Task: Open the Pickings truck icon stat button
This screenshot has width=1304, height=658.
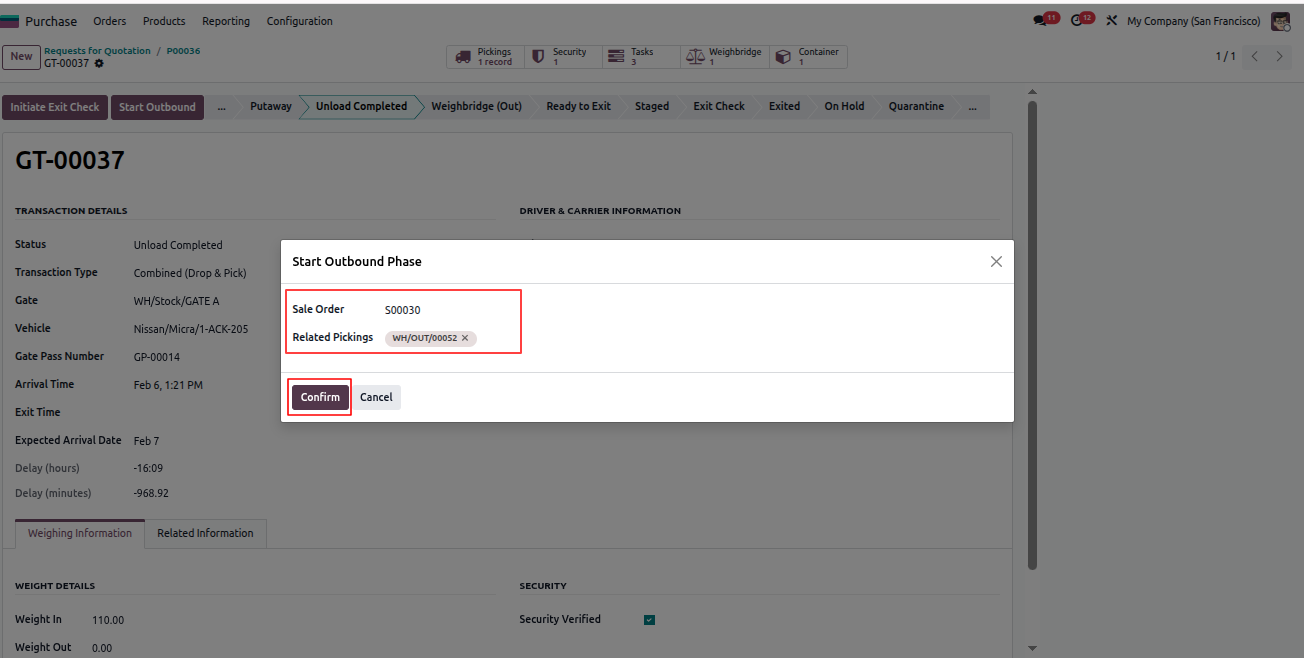Action: 485,57
